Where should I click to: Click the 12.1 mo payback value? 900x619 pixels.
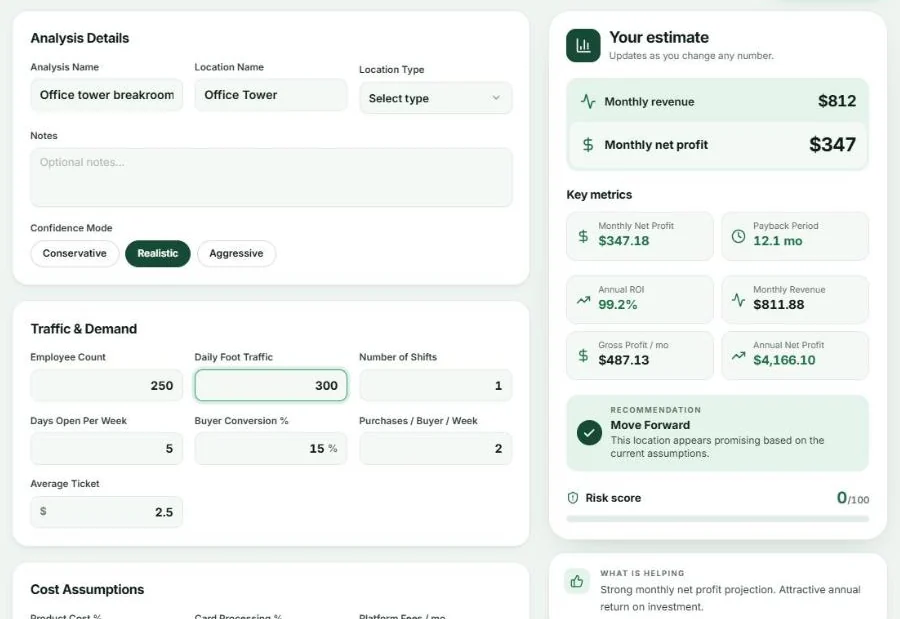tap(778, 241)
